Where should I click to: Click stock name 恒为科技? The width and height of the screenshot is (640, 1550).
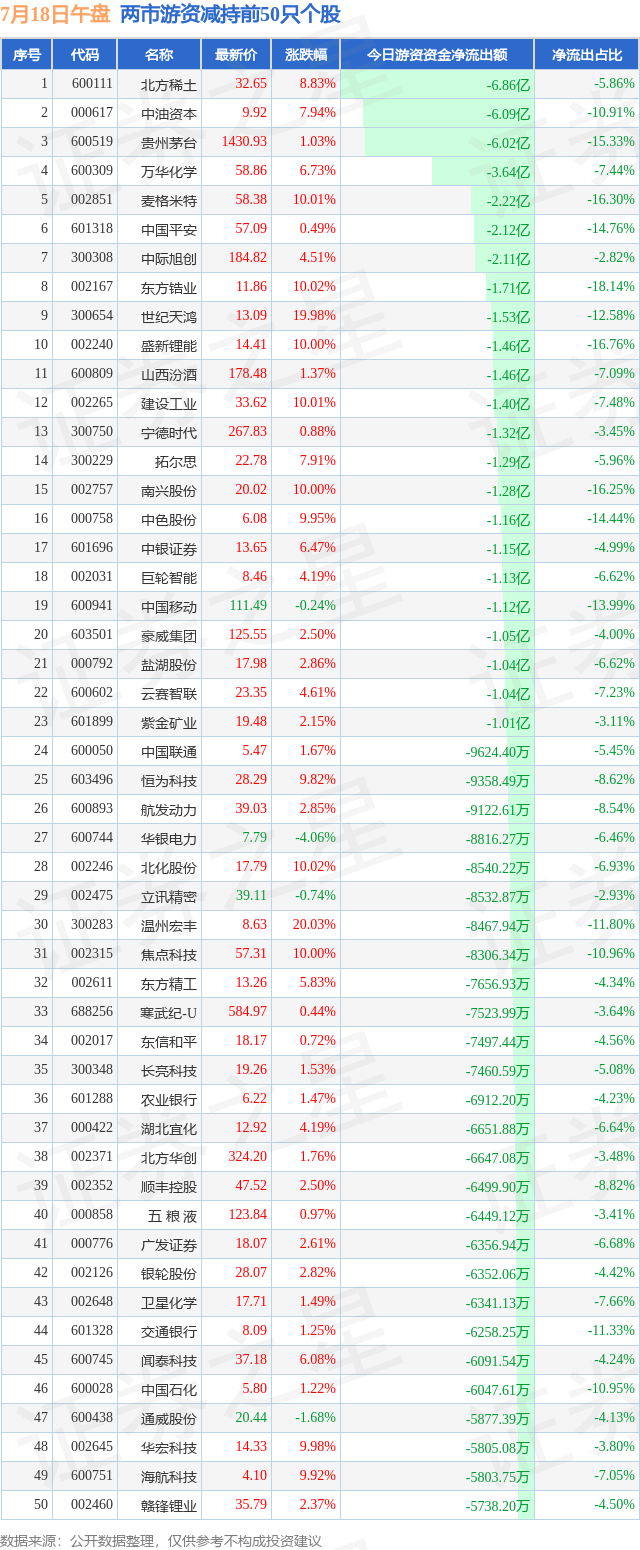pos(169,780)
